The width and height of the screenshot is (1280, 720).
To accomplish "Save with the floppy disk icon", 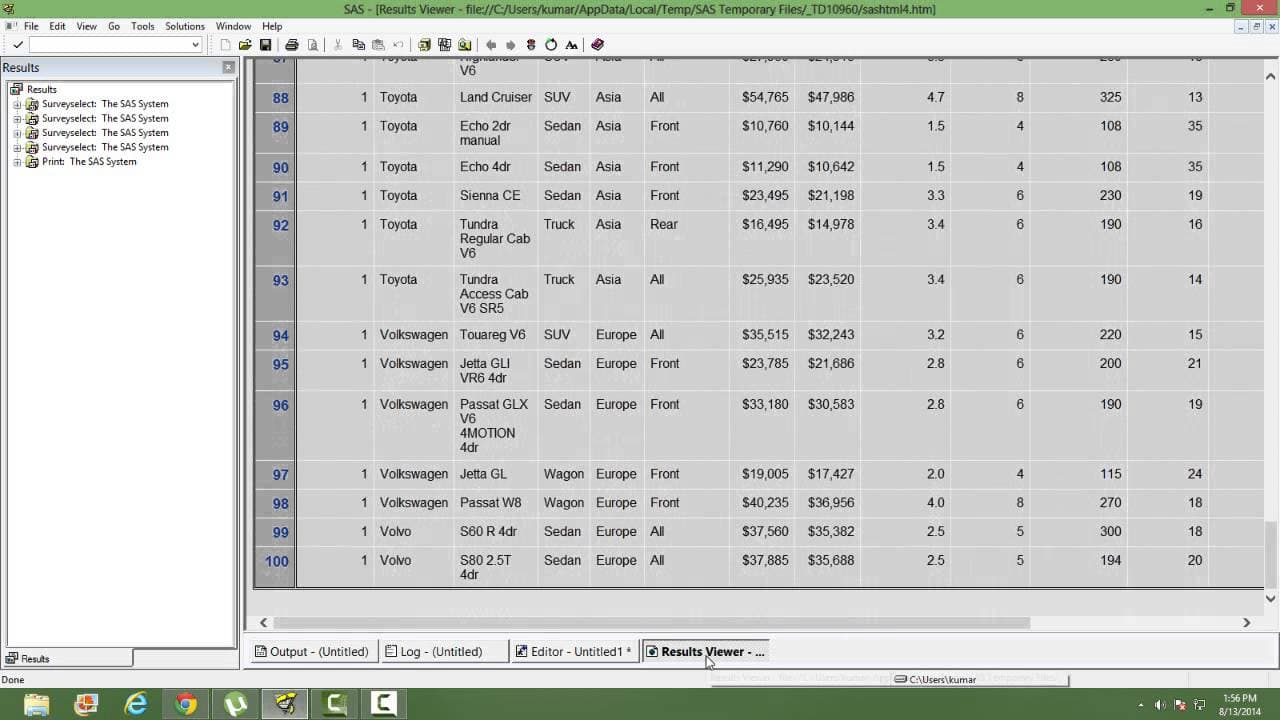I will [x=265, y=45].
